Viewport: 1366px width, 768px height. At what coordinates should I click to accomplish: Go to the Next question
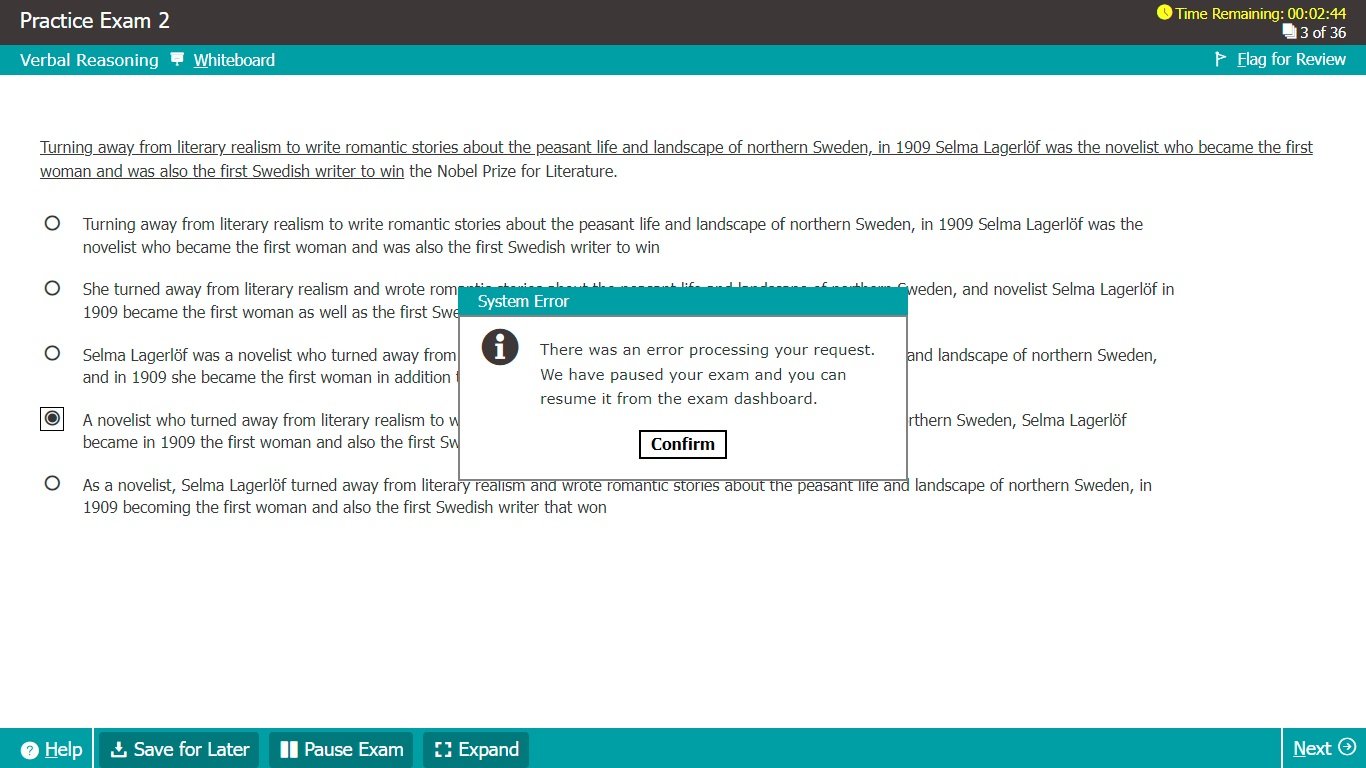coord(1322,748)
